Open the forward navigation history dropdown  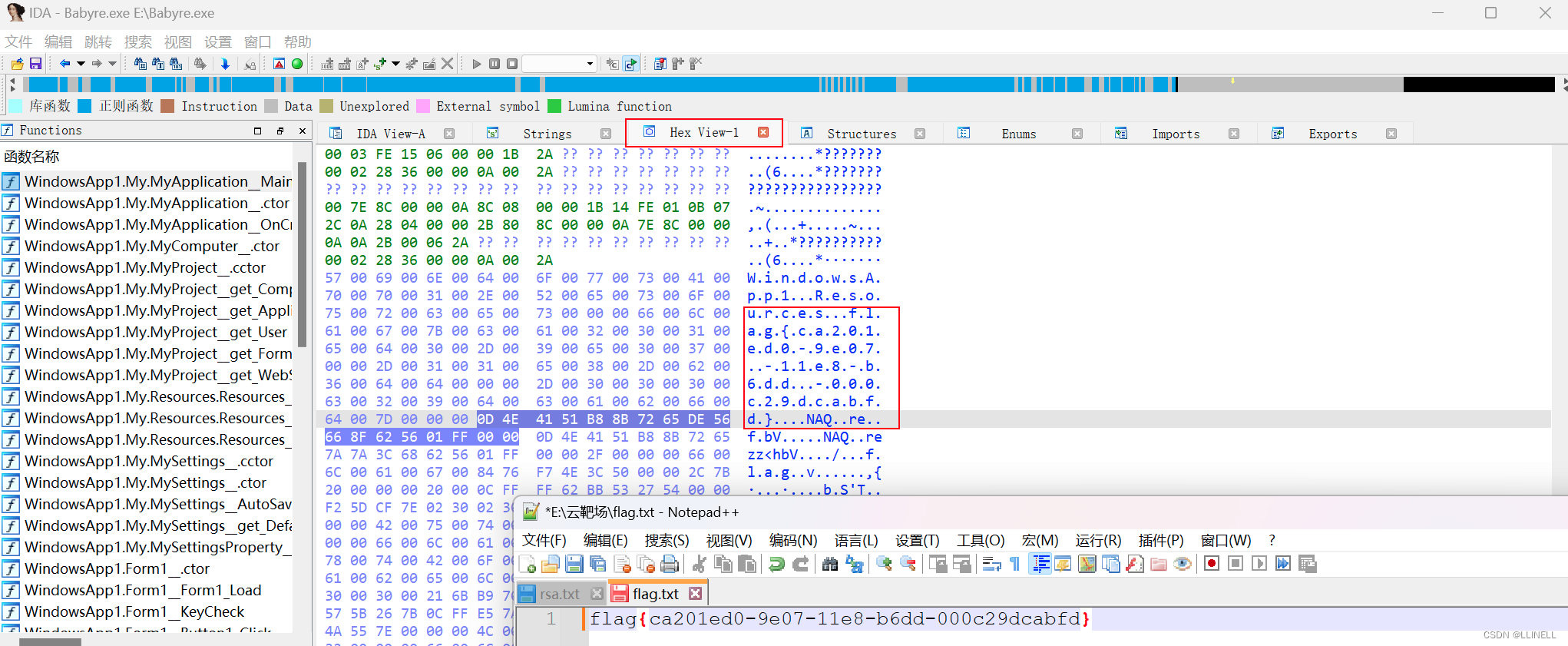point(112,64)
